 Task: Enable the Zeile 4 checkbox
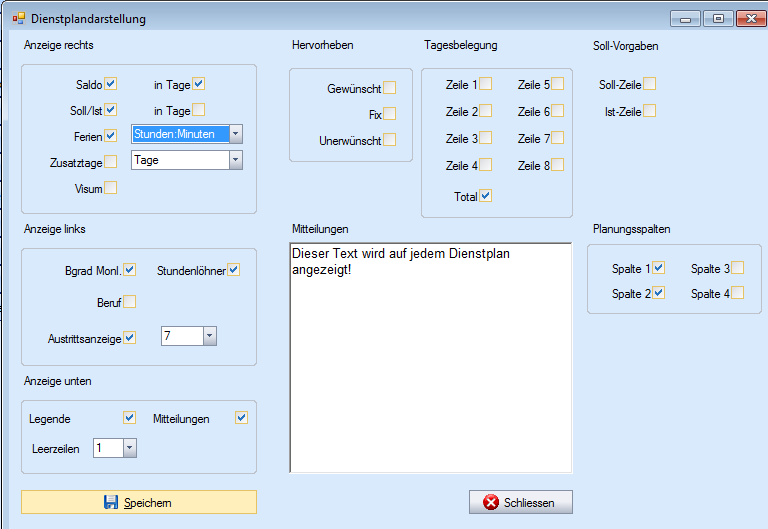click(x=485, y=165)
